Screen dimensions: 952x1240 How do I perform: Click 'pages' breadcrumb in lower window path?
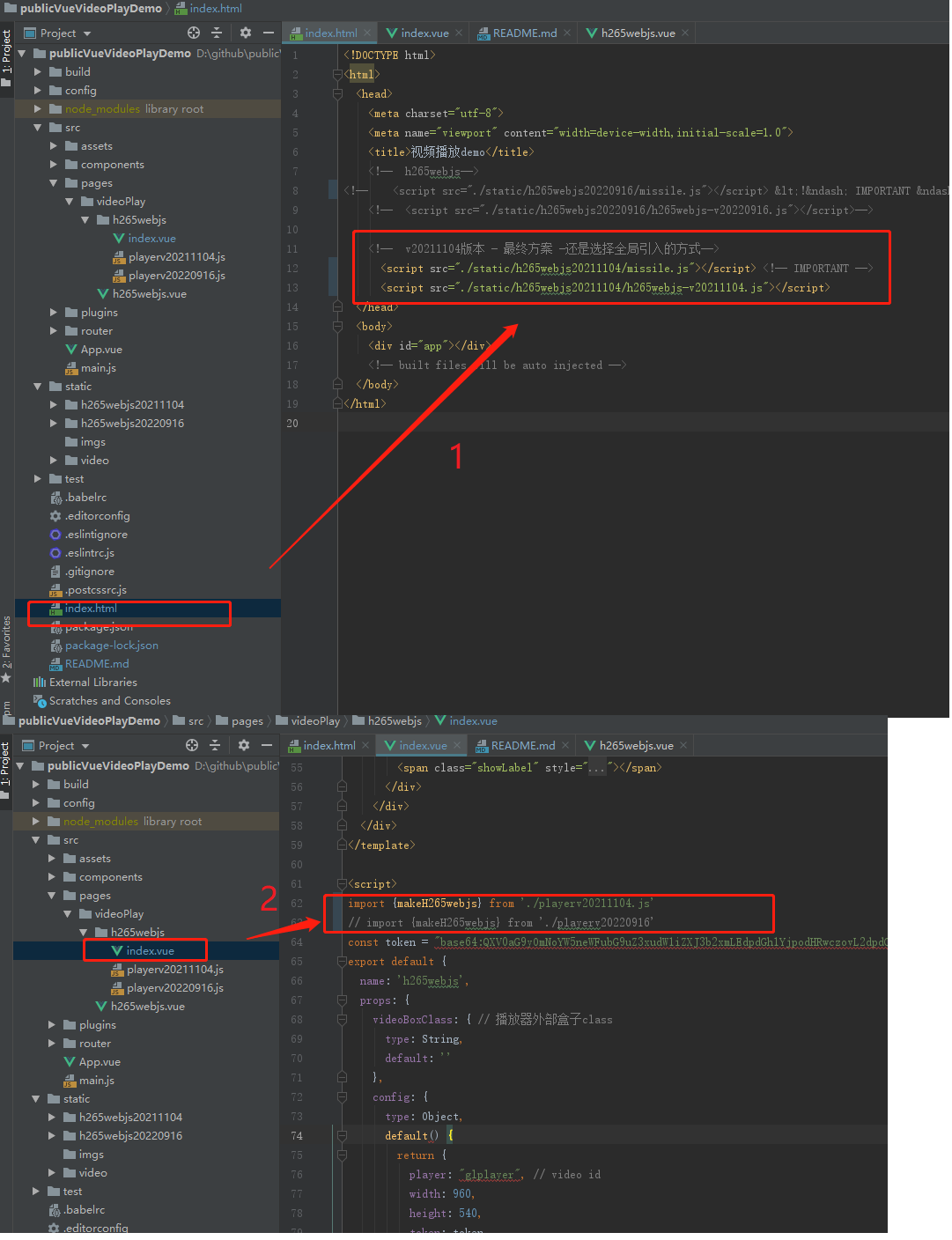240,720
